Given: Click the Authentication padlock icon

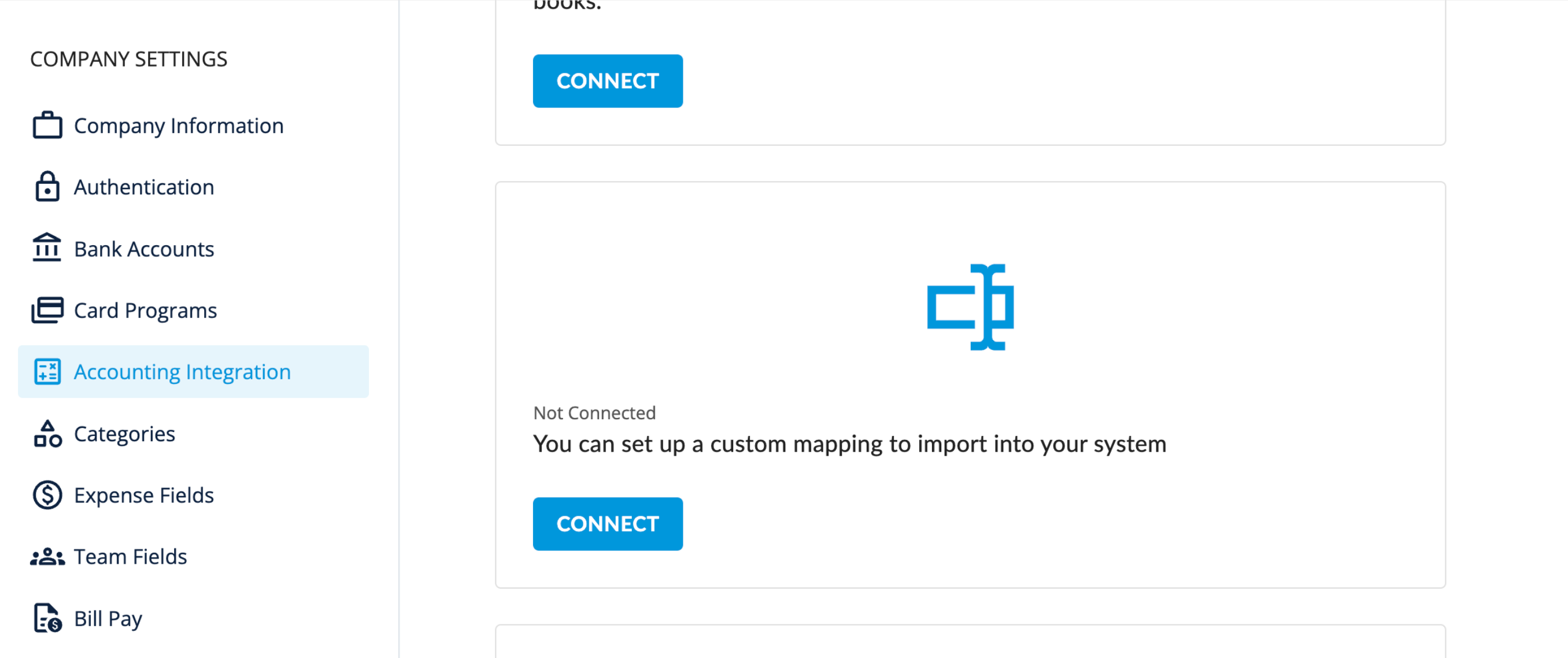Looking at the screenshot, I should coord(47,187).
